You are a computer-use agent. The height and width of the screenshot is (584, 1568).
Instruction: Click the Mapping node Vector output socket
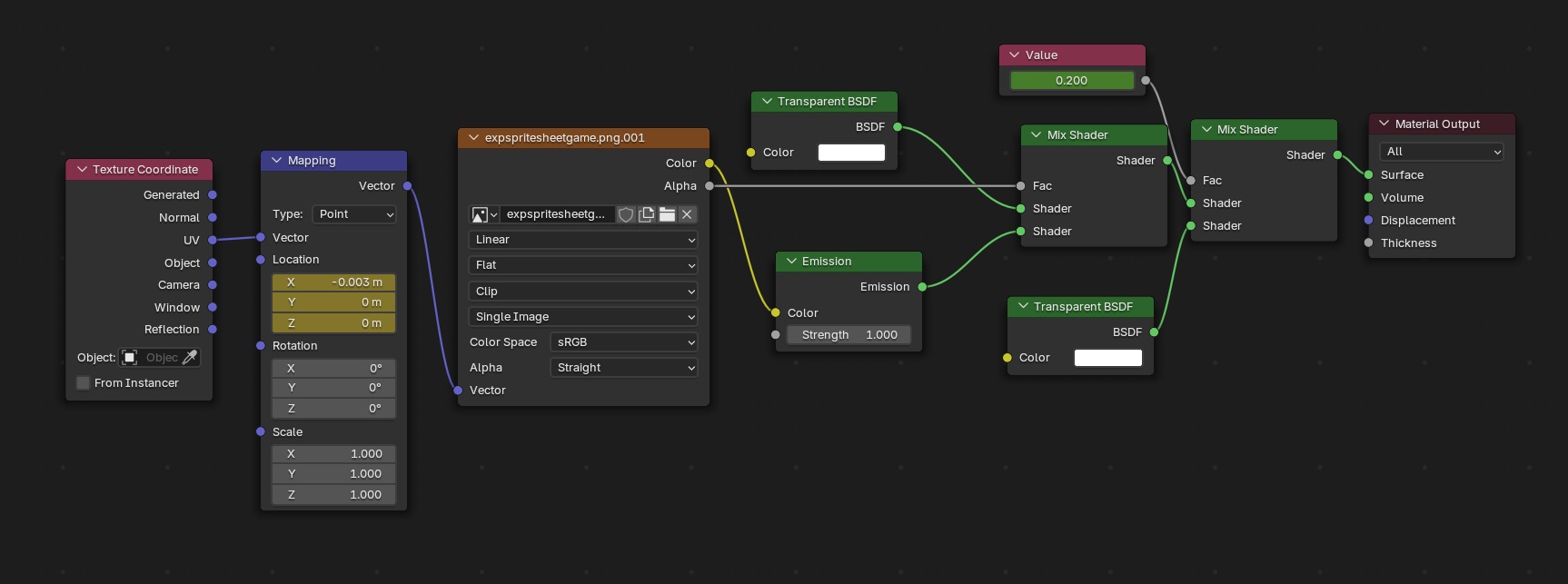[x=408, y=186]
